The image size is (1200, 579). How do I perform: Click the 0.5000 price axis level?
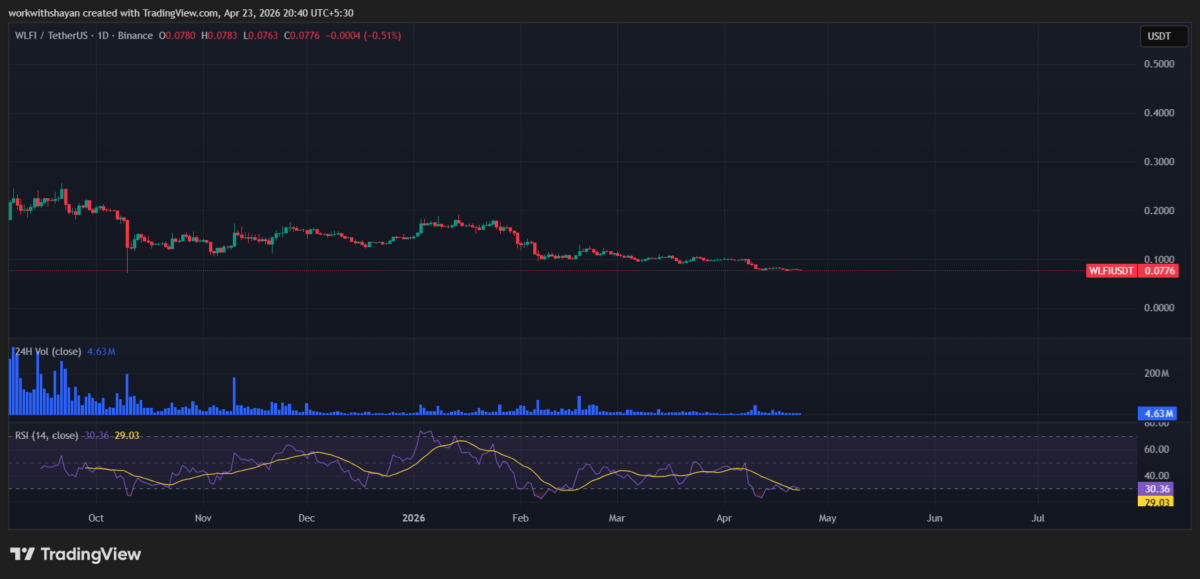pyautogui.click(x=1160, y=64)
